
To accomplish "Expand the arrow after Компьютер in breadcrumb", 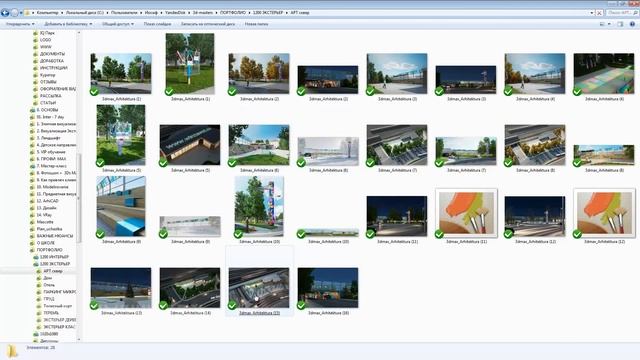I will (62, 13).
